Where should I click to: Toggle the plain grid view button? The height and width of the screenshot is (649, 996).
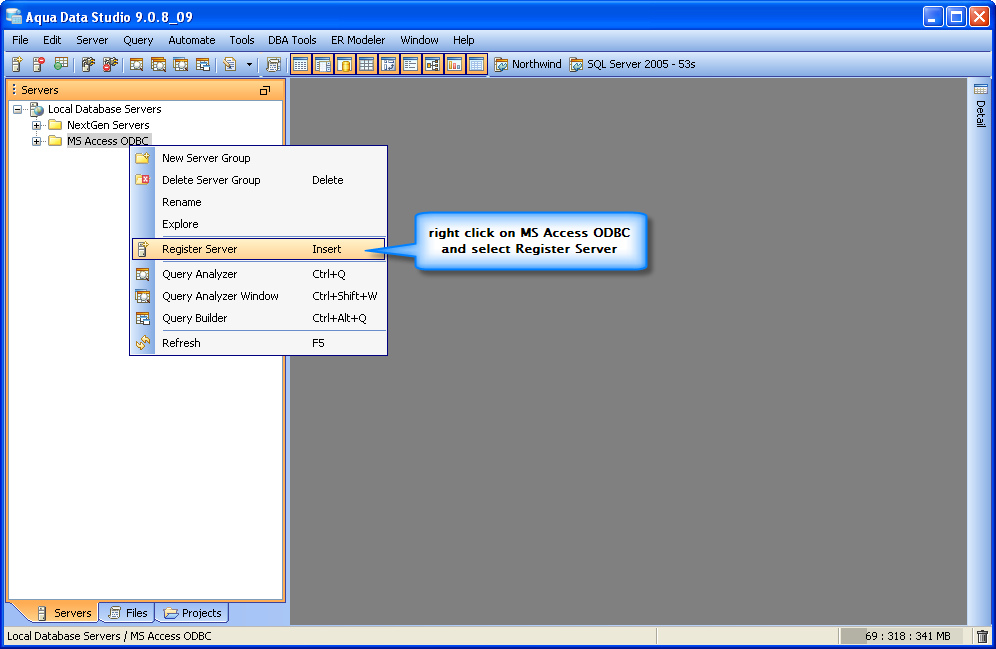tap(367, 64)
